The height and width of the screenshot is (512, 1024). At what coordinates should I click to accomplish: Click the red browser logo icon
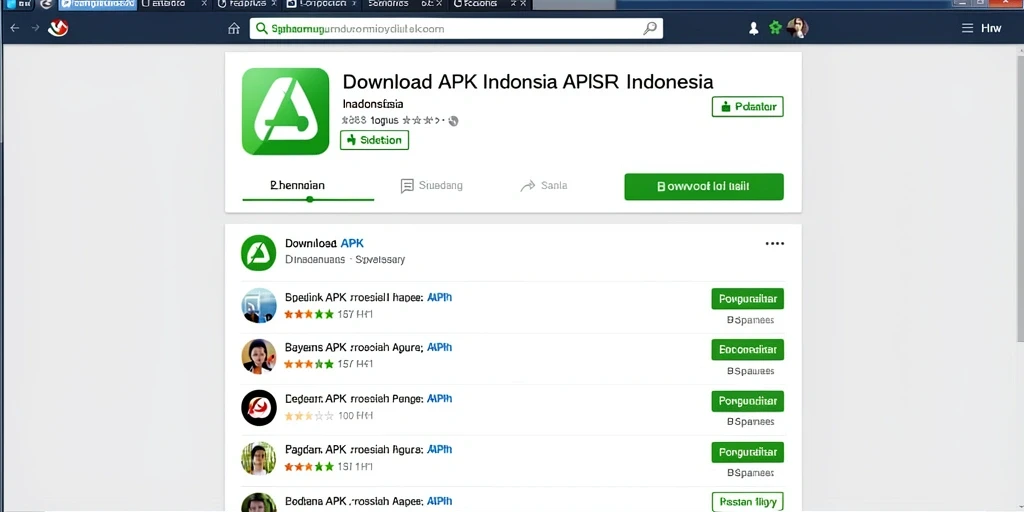[58, 27]
